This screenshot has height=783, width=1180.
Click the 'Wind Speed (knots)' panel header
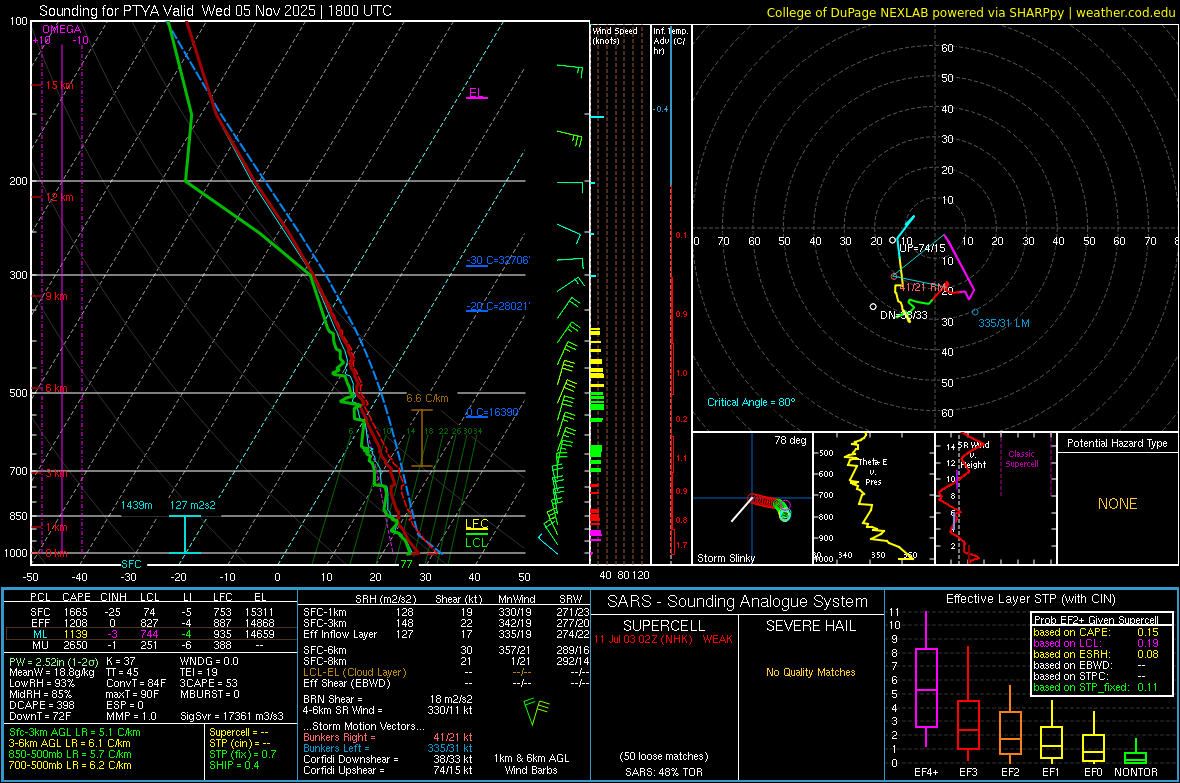614,35
